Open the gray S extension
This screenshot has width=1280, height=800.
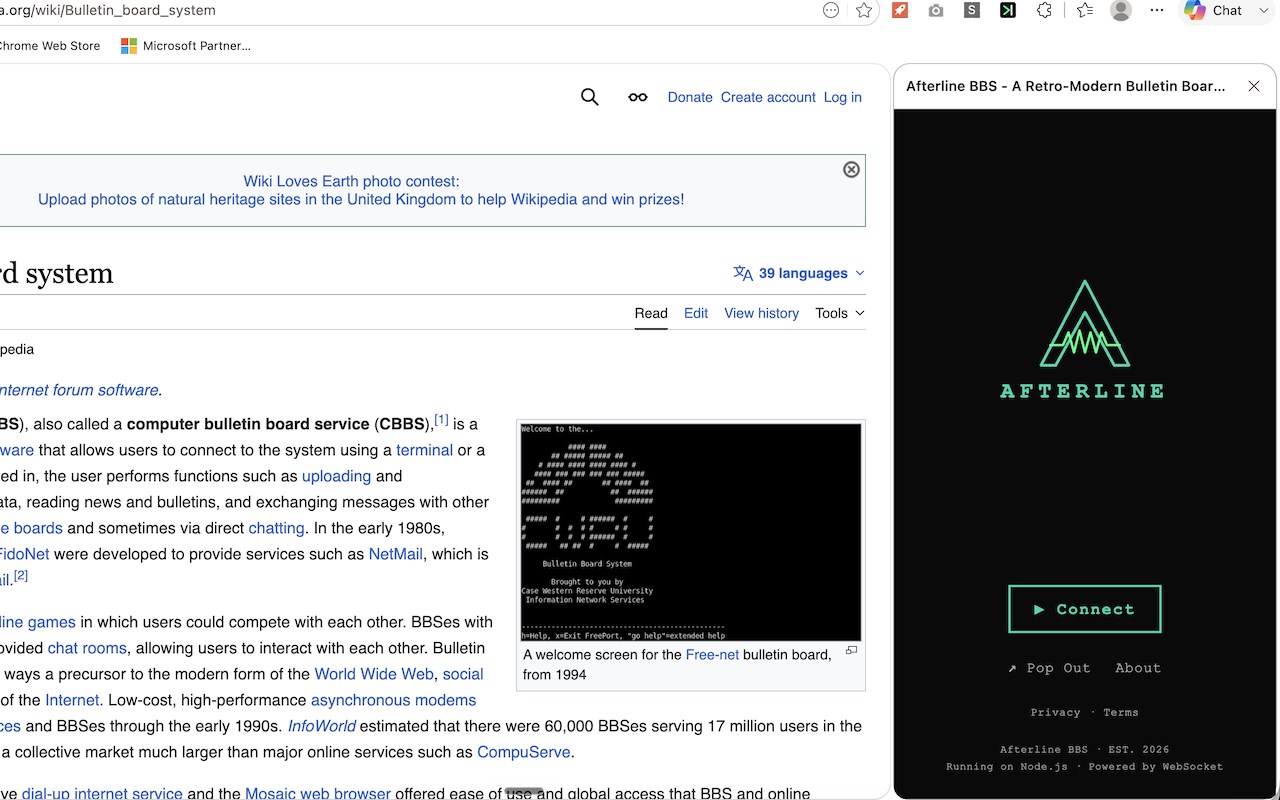pyautogui.click(x=972, y=10)
